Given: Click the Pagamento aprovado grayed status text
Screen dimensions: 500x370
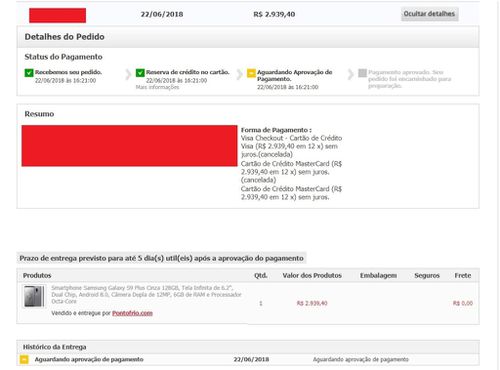Looking at the screenshot, I should pyautogui.click(x=410, y=79).
